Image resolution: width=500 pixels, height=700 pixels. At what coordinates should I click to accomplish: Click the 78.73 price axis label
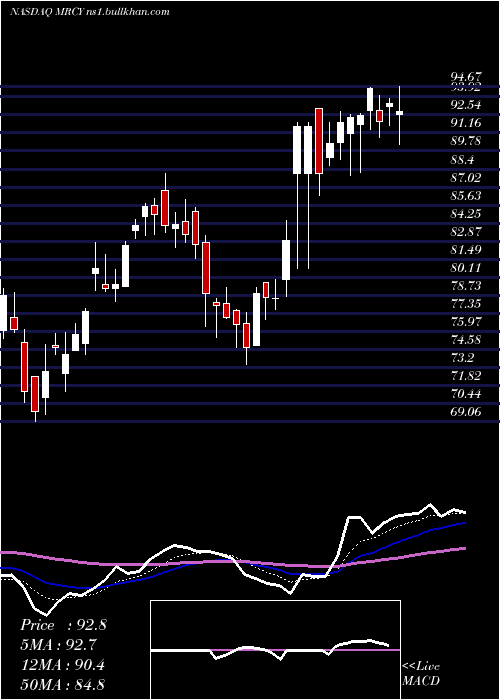466,286
